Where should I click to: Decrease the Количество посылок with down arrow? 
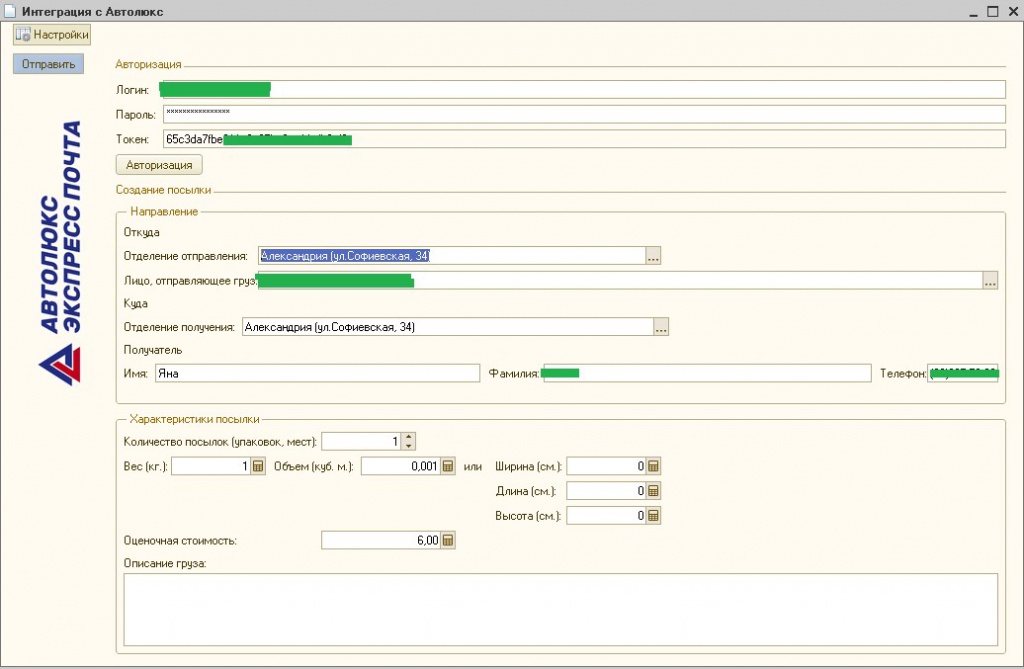[409, 446]
